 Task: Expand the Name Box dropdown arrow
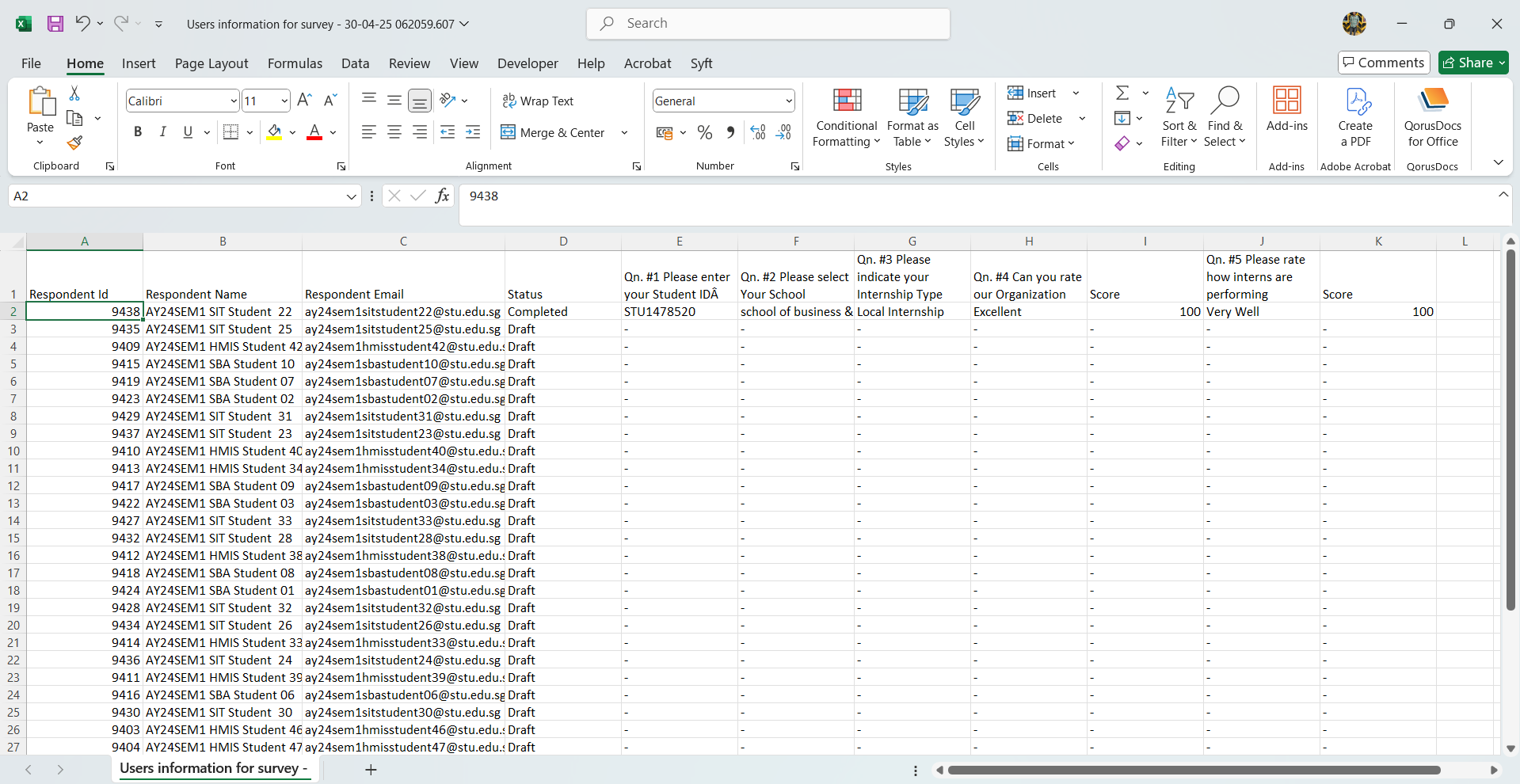[351, 196]
